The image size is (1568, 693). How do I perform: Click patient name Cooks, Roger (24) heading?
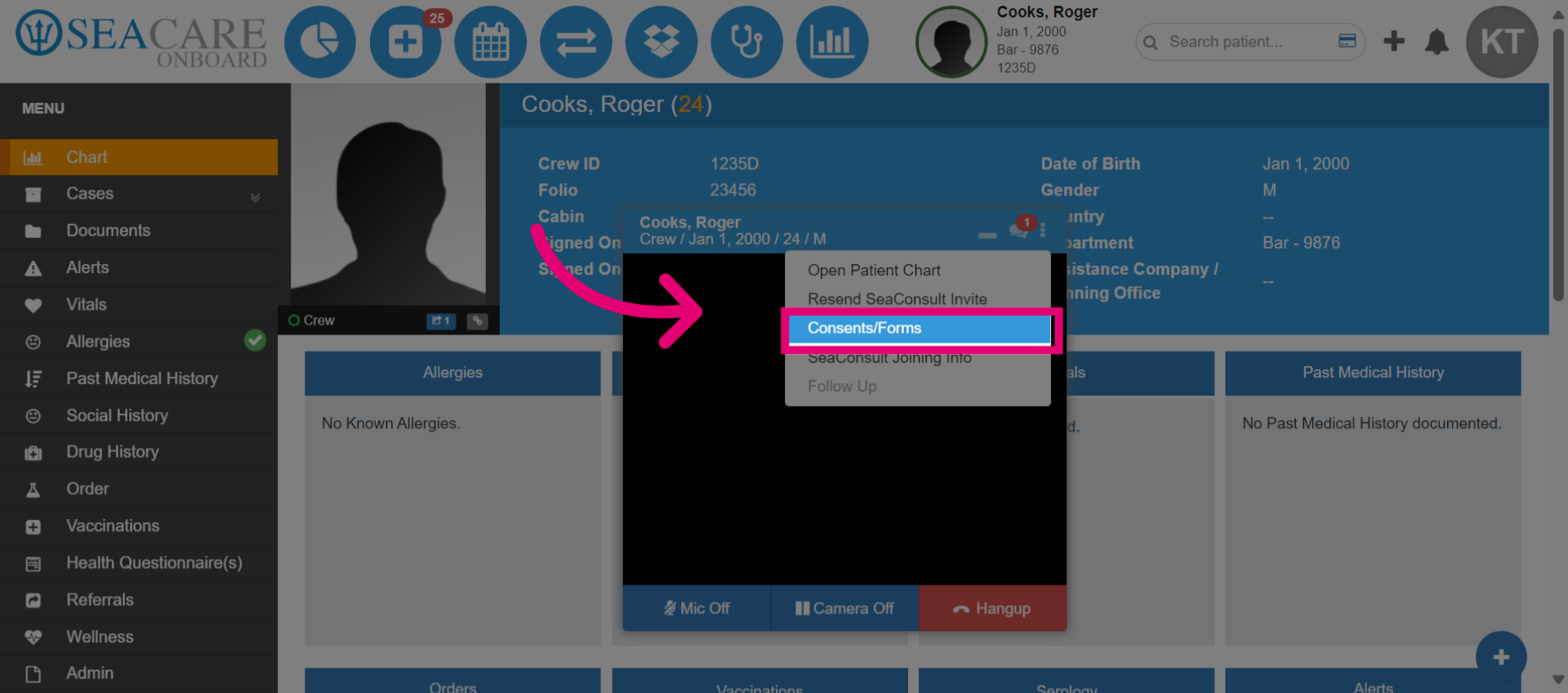pyautogui.click(x=617, y=105)
